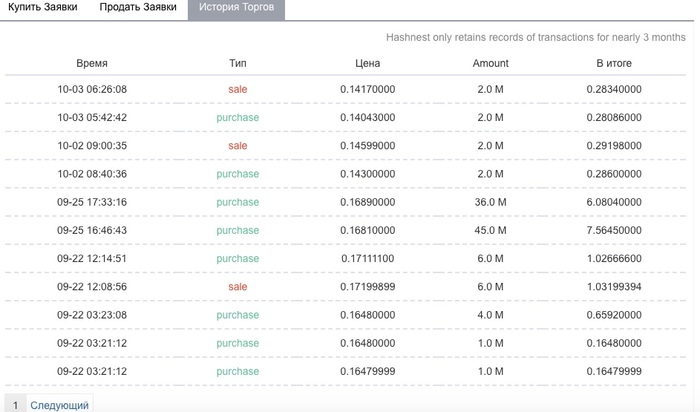Image resolution: width=700 pixels, height=412 pixels.
Task: Click the "В итоге" column header
Action: pyautogui.click(x=614, y=63)
